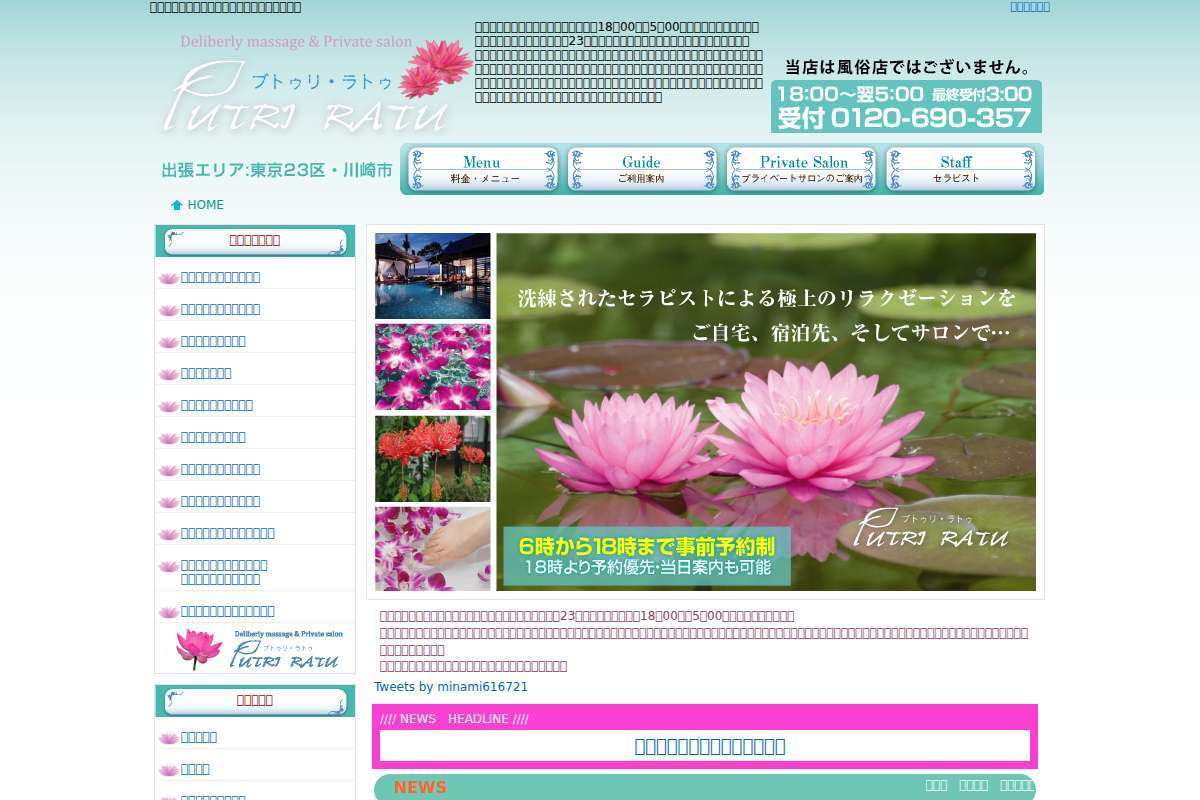Click the 6時から18時まで事前予約制 banner text
This screenshot has height=800, width=1200.
(647, 546)
